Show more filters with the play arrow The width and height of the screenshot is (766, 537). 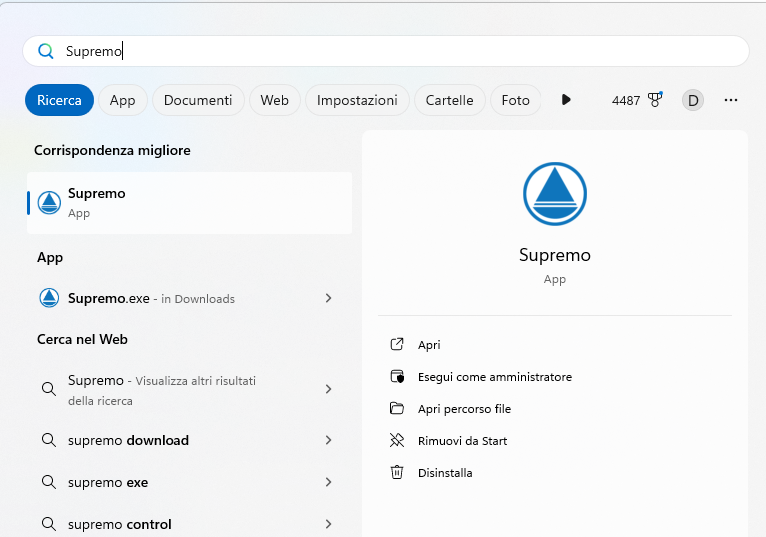coord(566,100)
